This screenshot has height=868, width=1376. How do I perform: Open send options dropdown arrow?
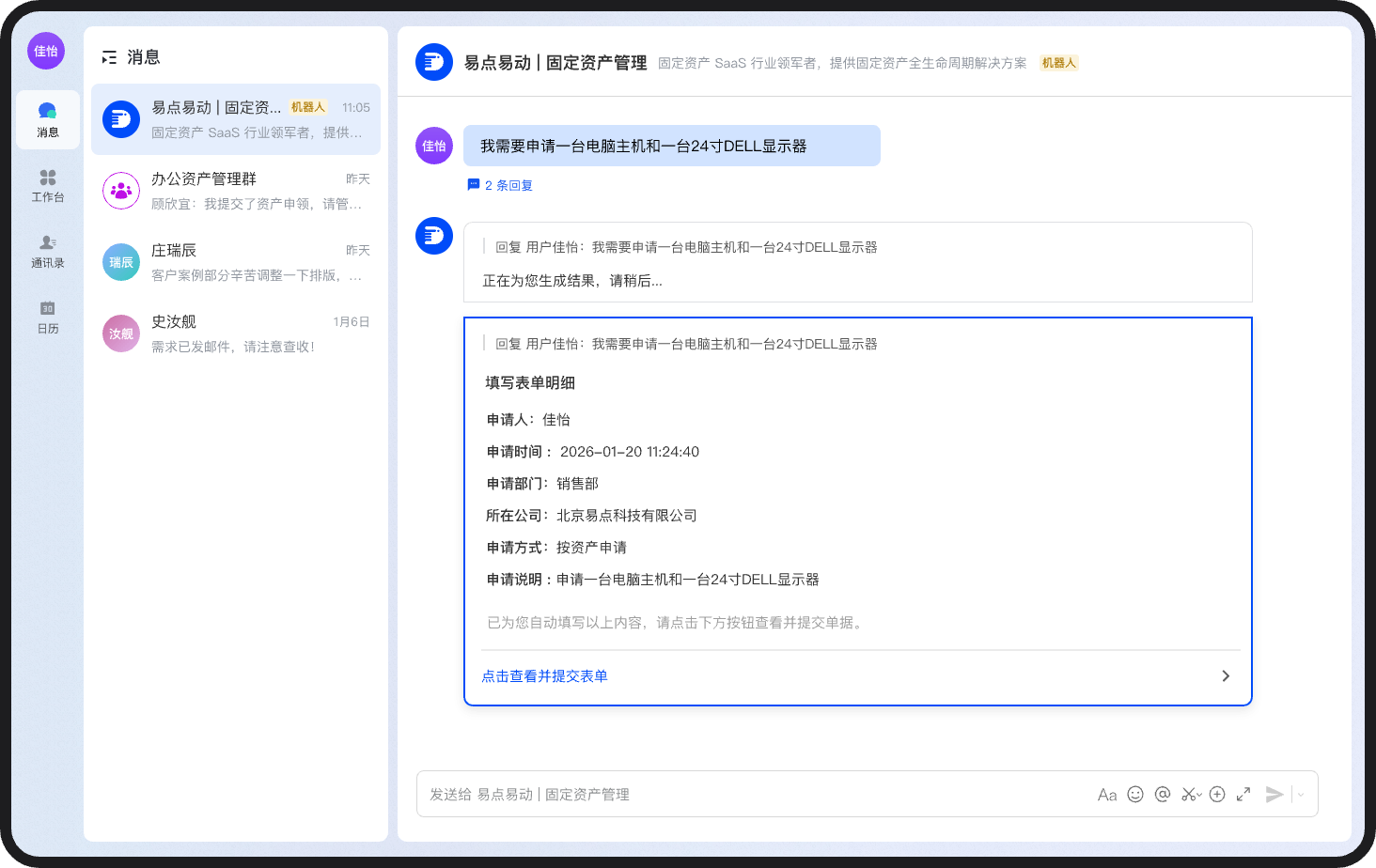1301,795
